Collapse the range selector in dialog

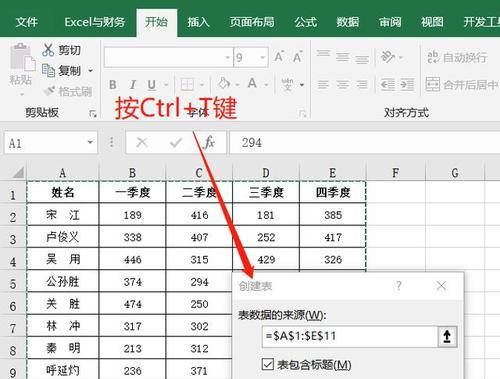[447, 337]
